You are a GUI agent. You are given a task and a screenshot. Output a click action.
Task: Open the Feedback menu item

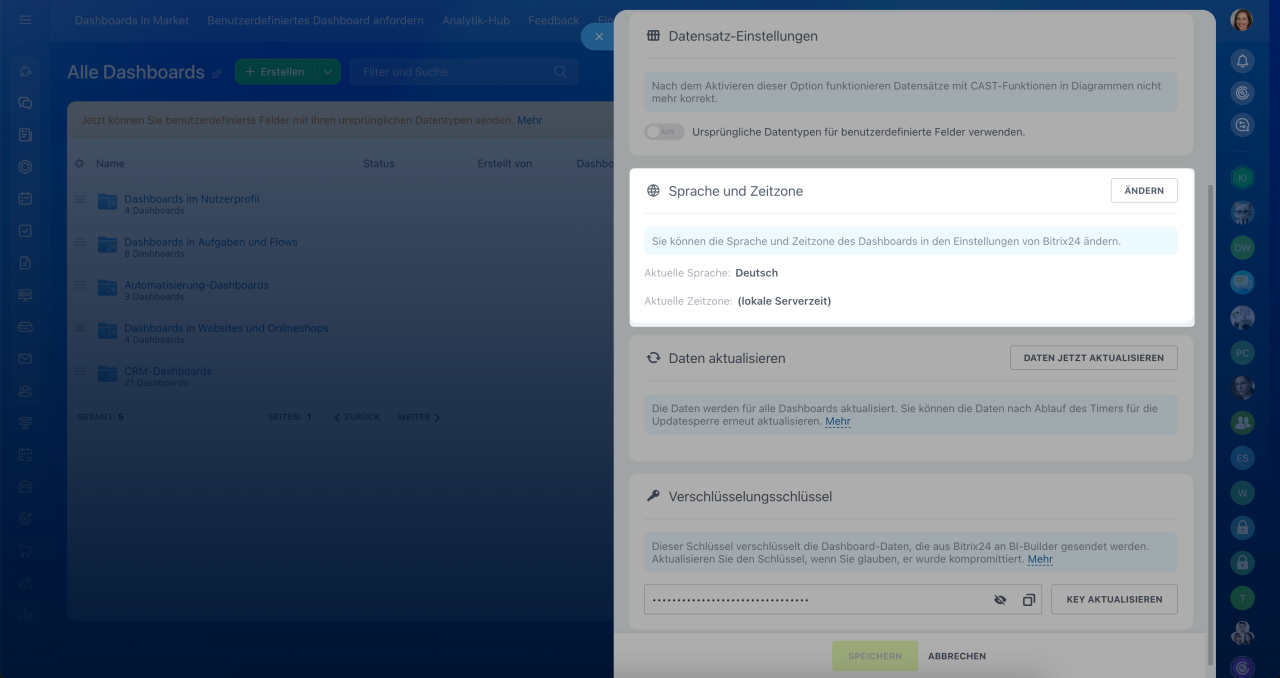click(x=553, y=20)
